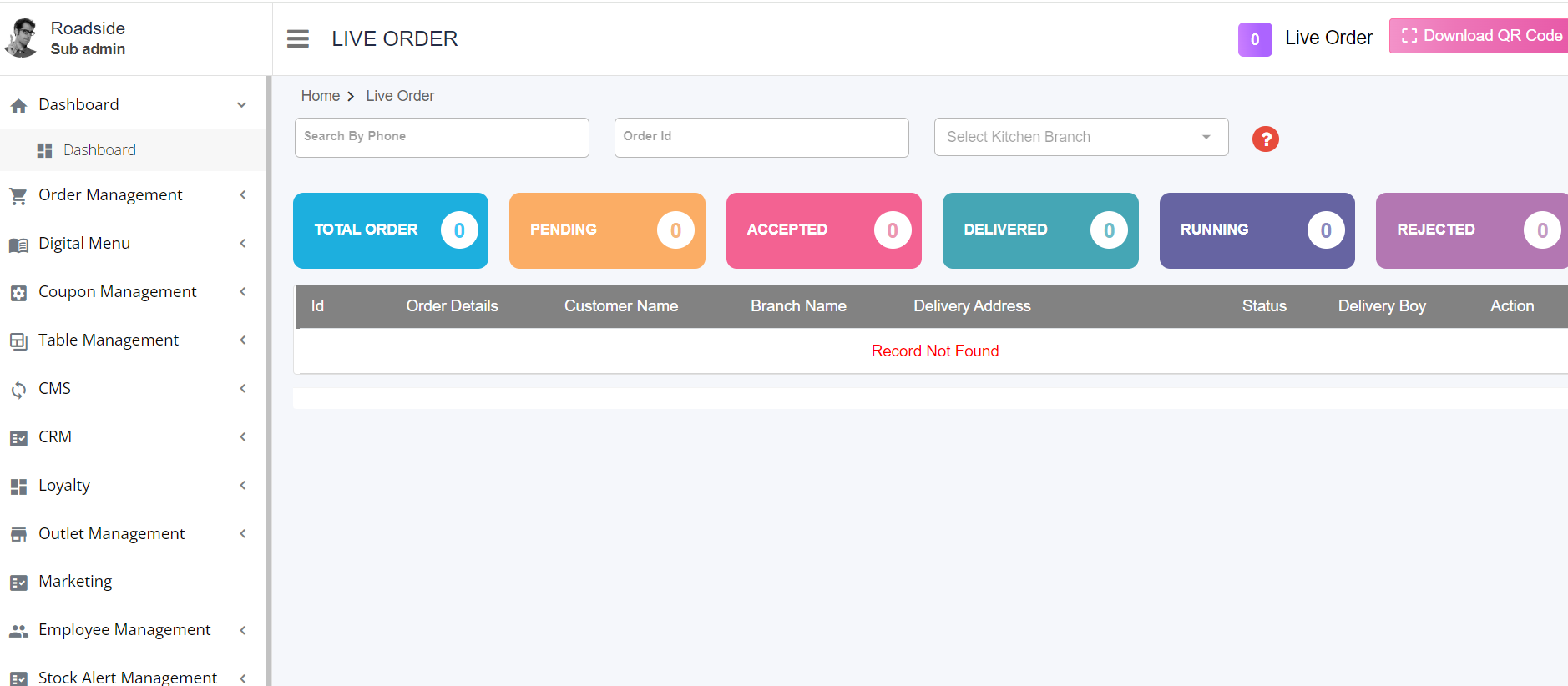Click the Search By Phone field
This screenshot has height=686, width=1568.
442,137
